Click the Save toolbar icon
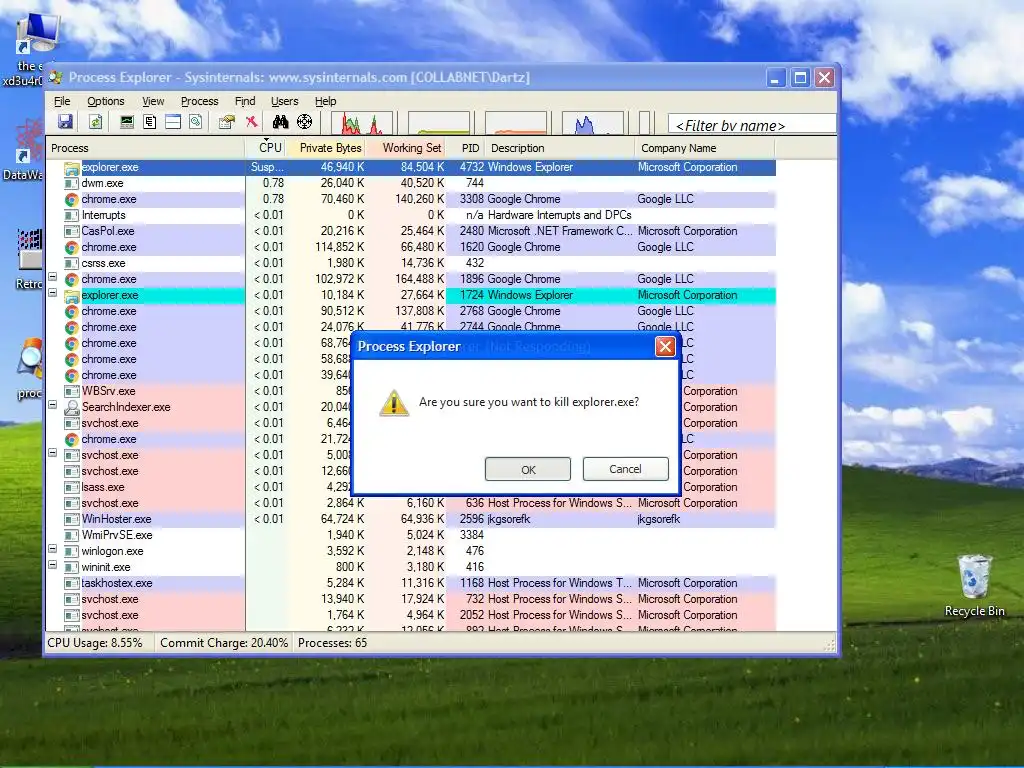This screenshot has height=768, width=1024. (x=65, y=121)
